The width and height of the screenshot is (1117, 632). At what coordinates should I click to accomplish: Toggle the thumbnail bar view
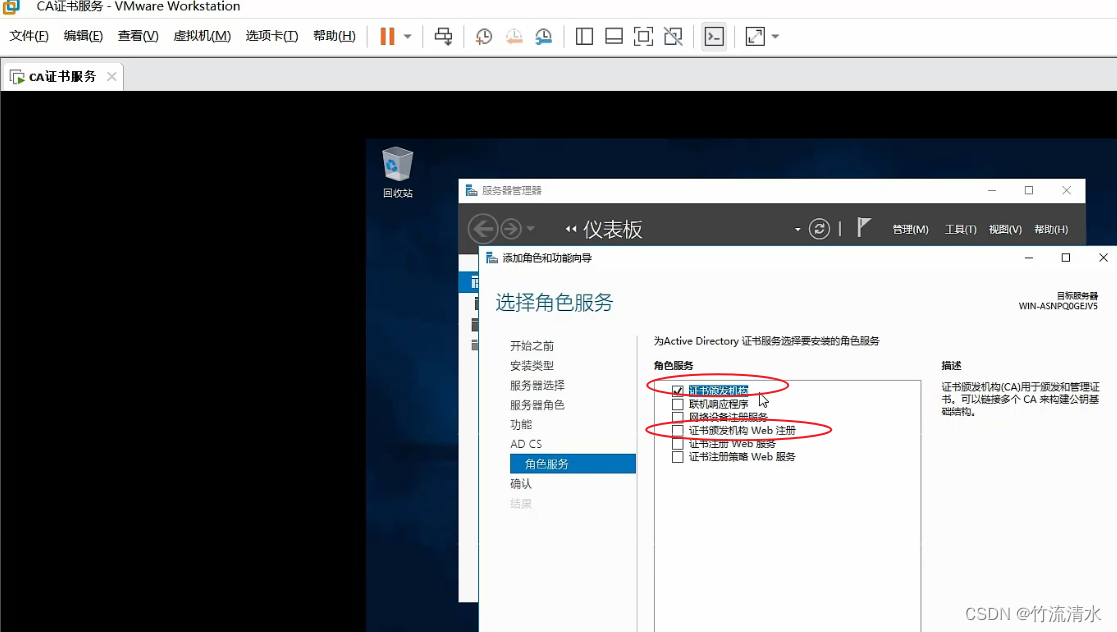pyautogui.click(x=614, y=36)
